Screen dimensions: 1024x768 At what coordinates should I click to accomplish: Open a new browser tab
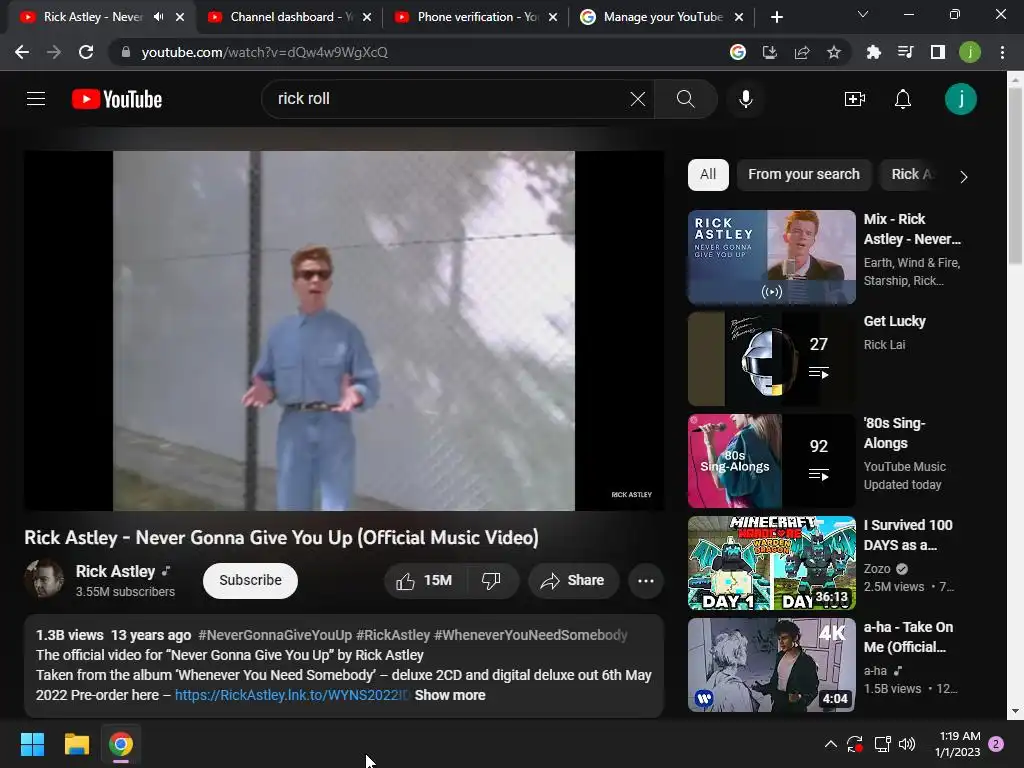click(776, 18)
